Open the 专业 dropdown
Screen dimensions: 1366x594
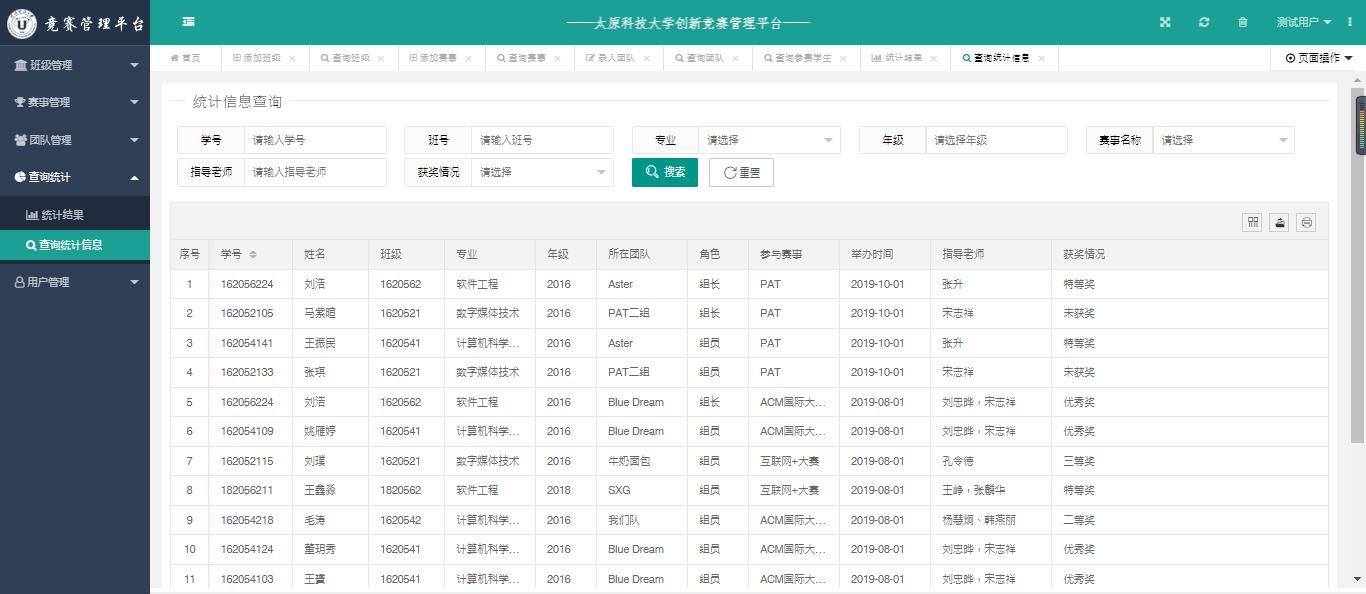(x=768, y=140)
